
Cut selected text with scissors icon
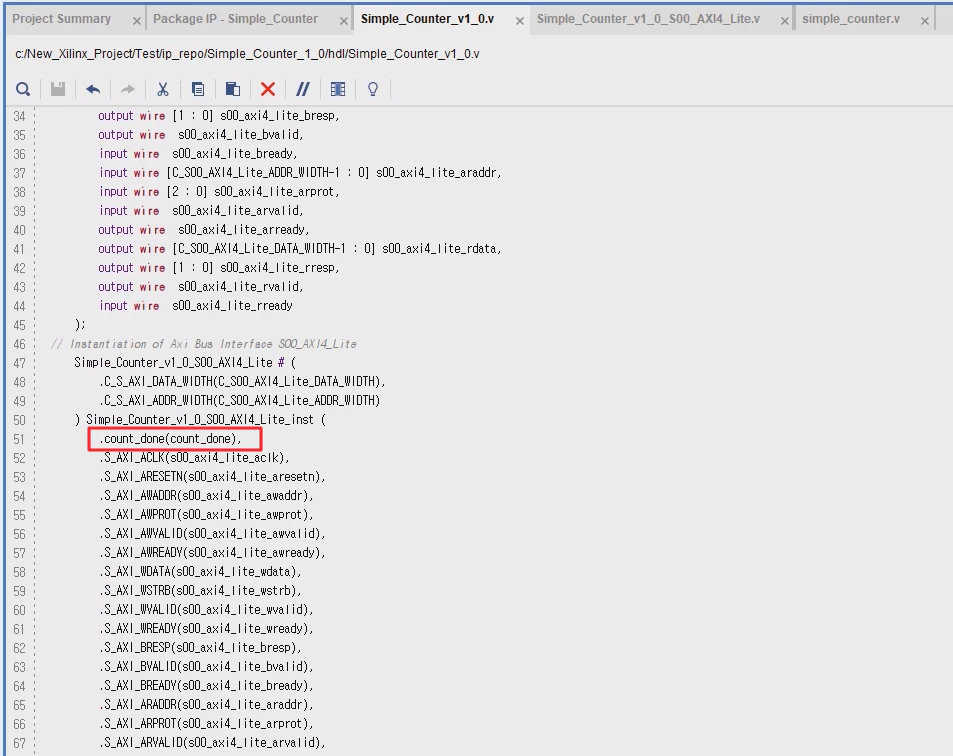(x=163, y=89)
